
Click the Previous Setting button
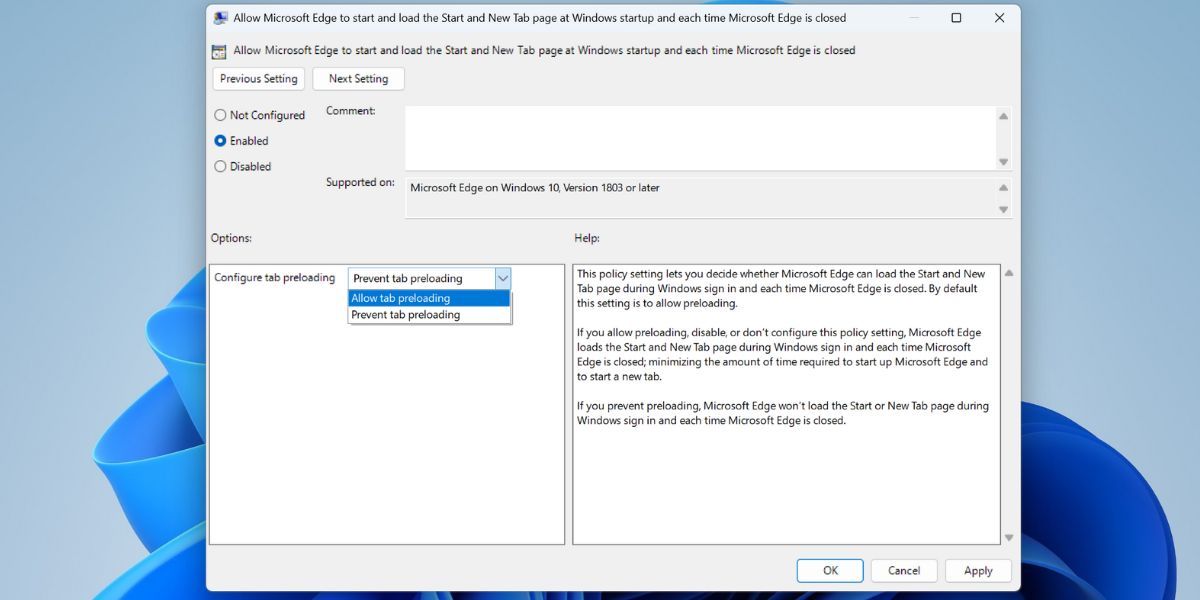[257, 78]
